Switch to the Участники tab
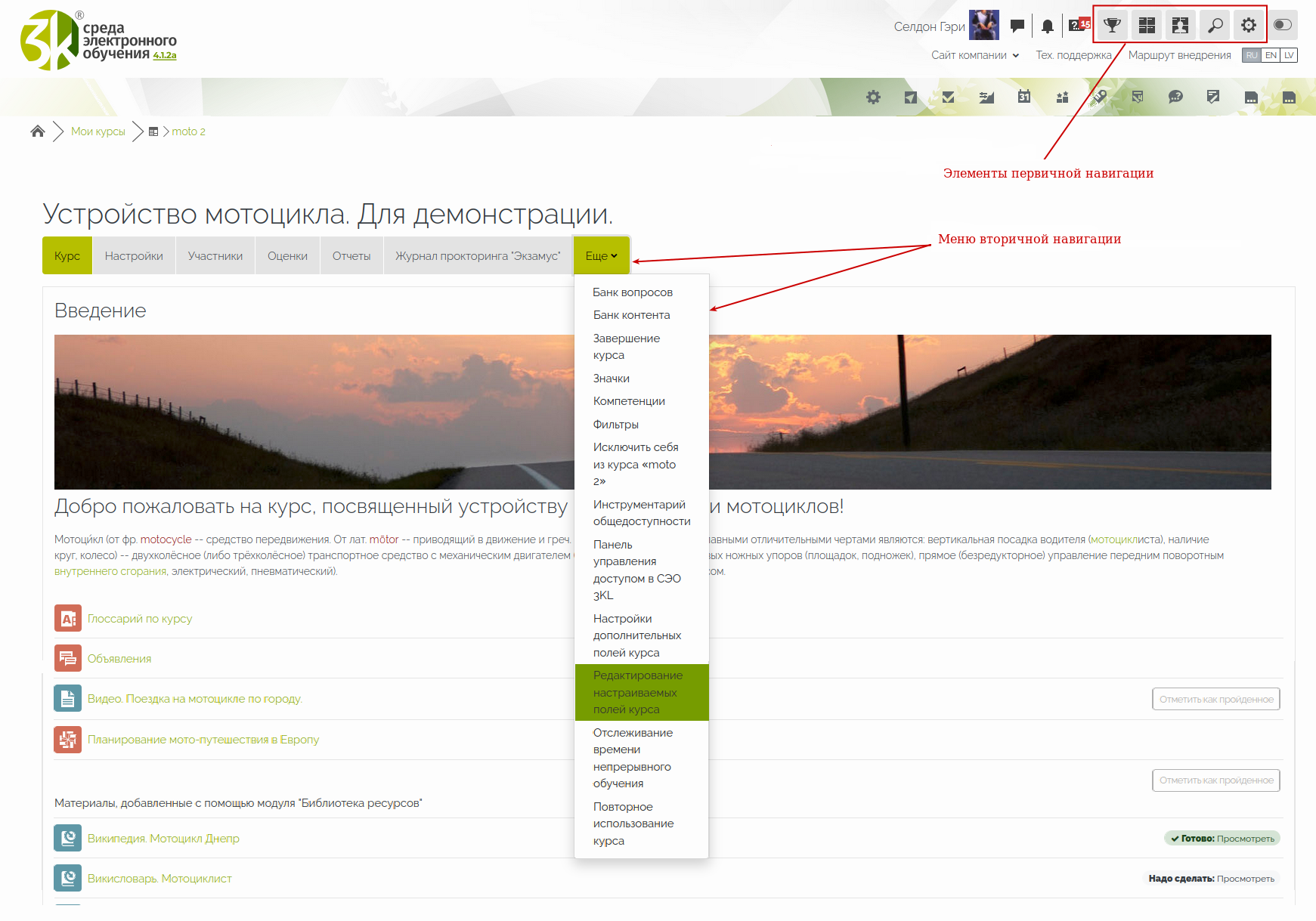Viewport: 1316px width, 921px height. pyautogui.click(x=215, y=256)
